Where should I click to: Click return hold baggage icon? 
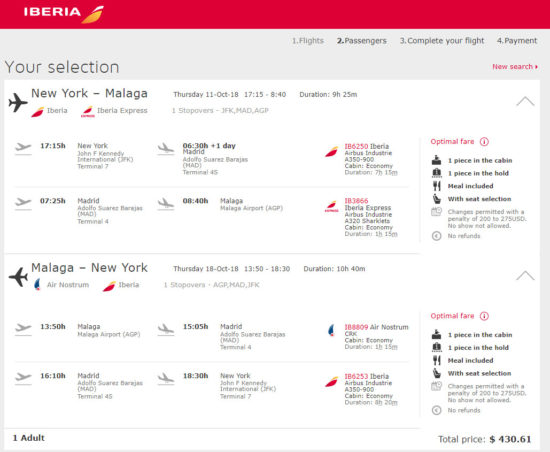[x=437, y=347]
